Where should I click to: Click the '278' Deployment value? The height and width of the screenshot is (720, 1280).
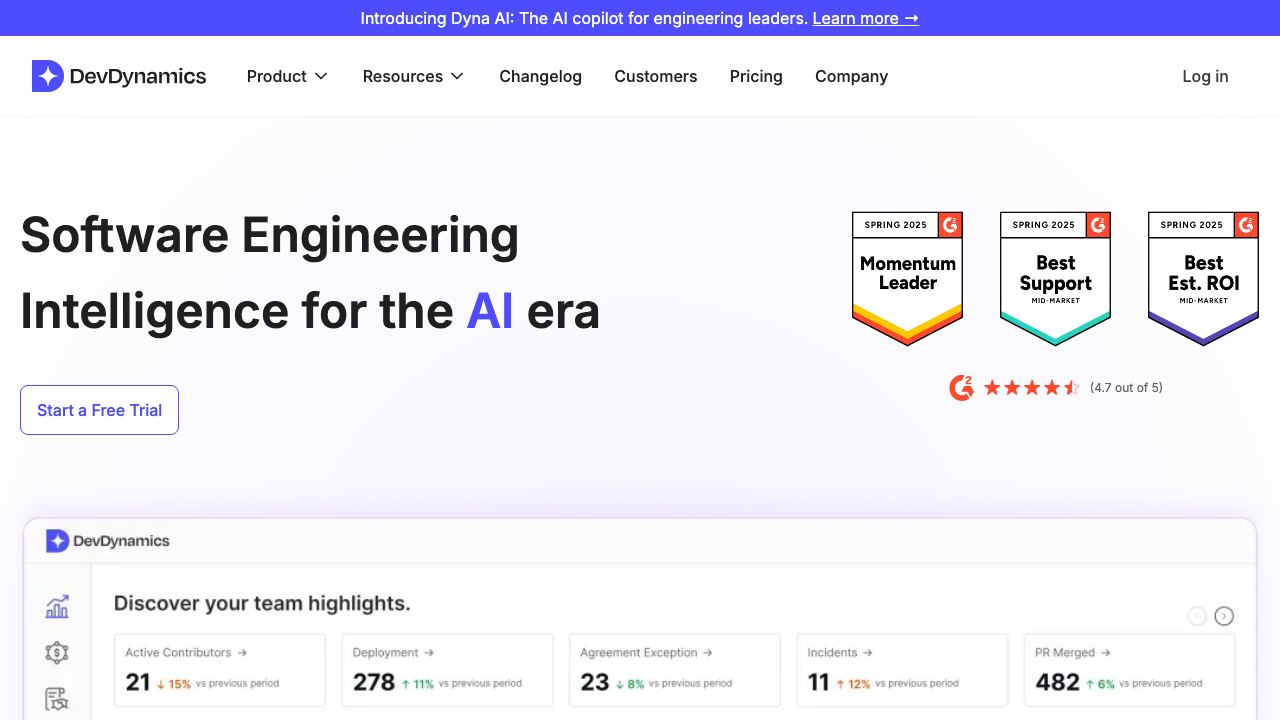pos(374,682)
